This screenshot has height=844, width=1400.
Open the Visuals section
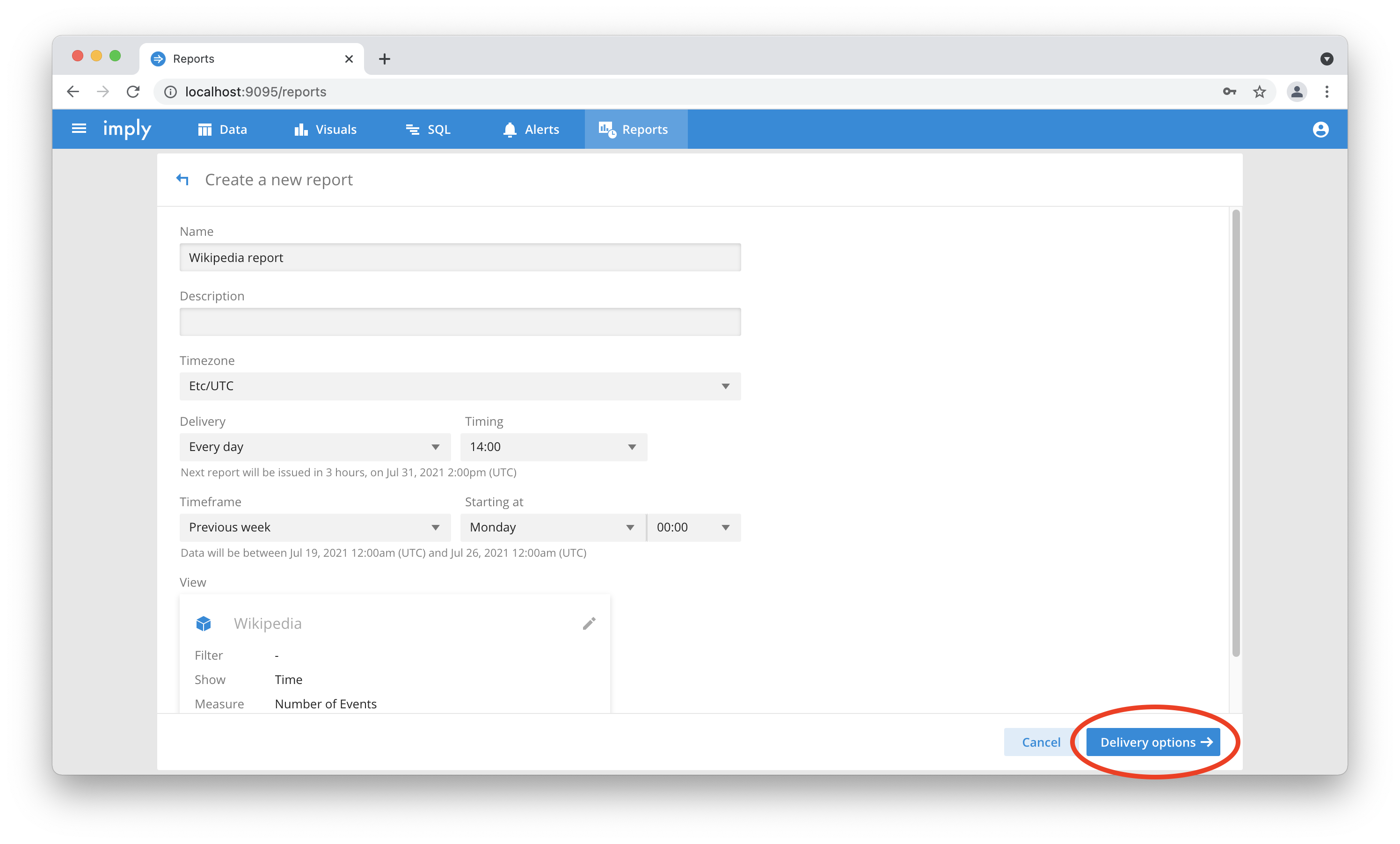coord(325,129)
